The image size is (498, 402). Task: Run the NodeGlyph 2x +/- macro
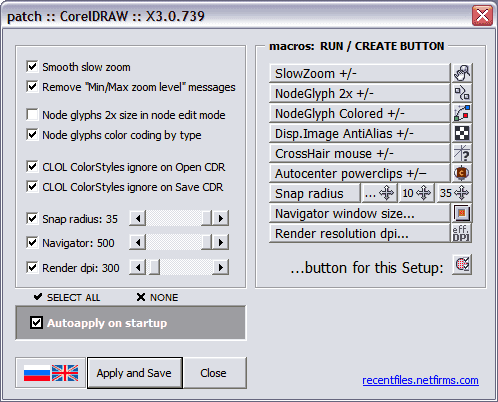point(360,93)
